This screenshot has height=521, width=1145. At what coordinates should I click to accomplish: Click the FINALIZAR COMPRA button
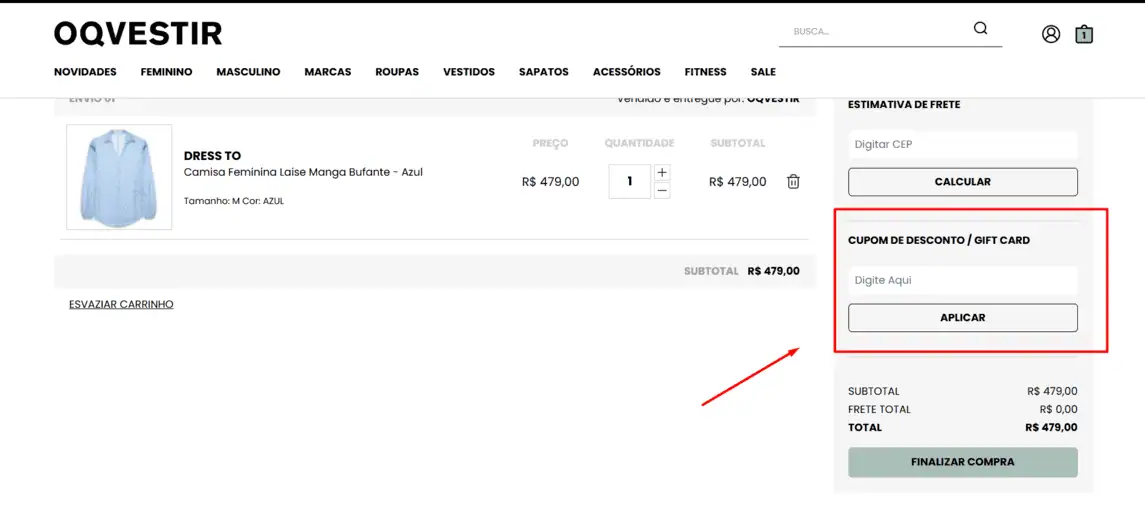point(962,463)
